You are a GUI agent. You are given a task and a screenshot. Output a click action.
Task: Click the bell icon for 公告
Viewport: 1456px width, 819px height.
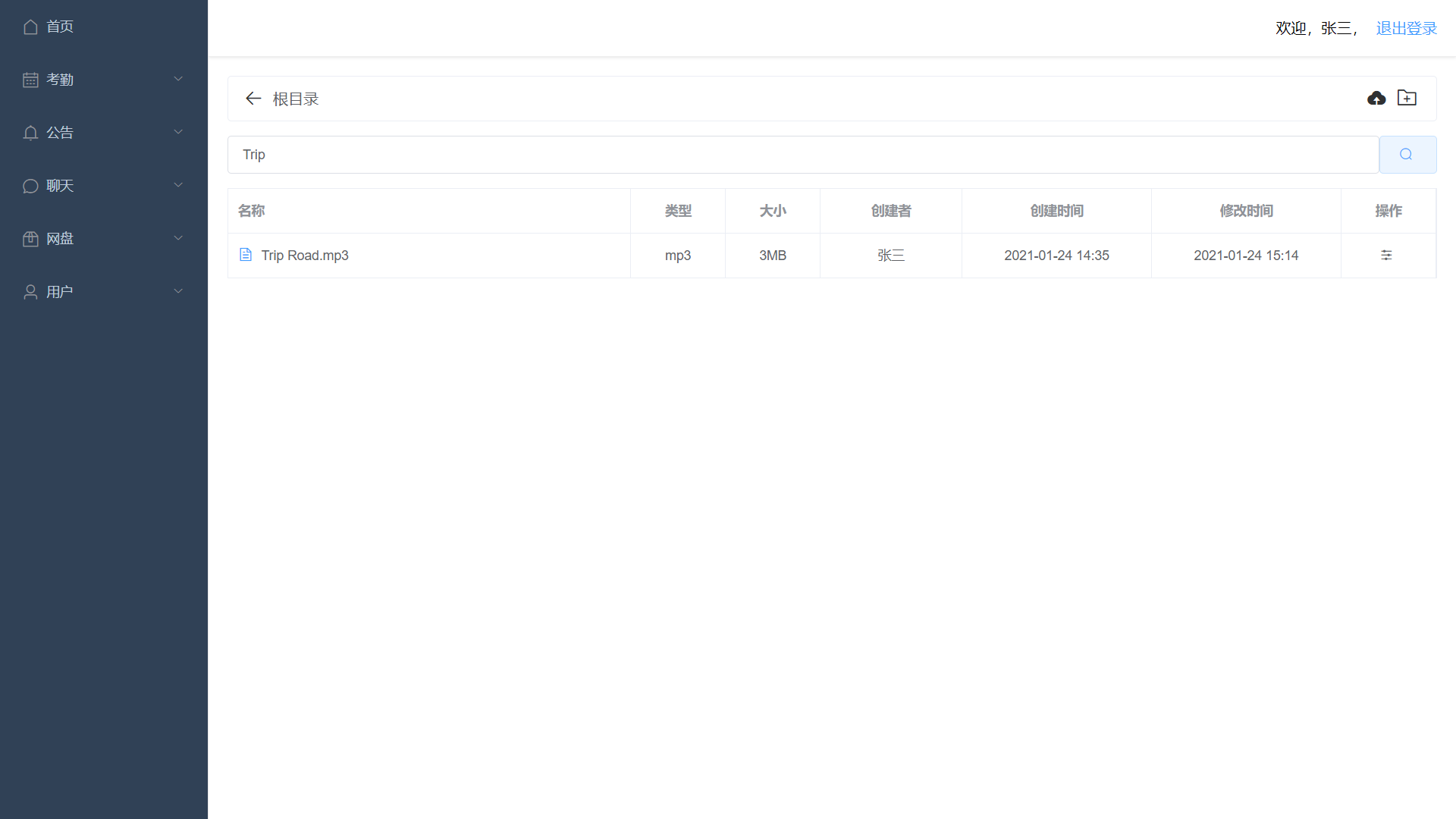coord(30,133)
